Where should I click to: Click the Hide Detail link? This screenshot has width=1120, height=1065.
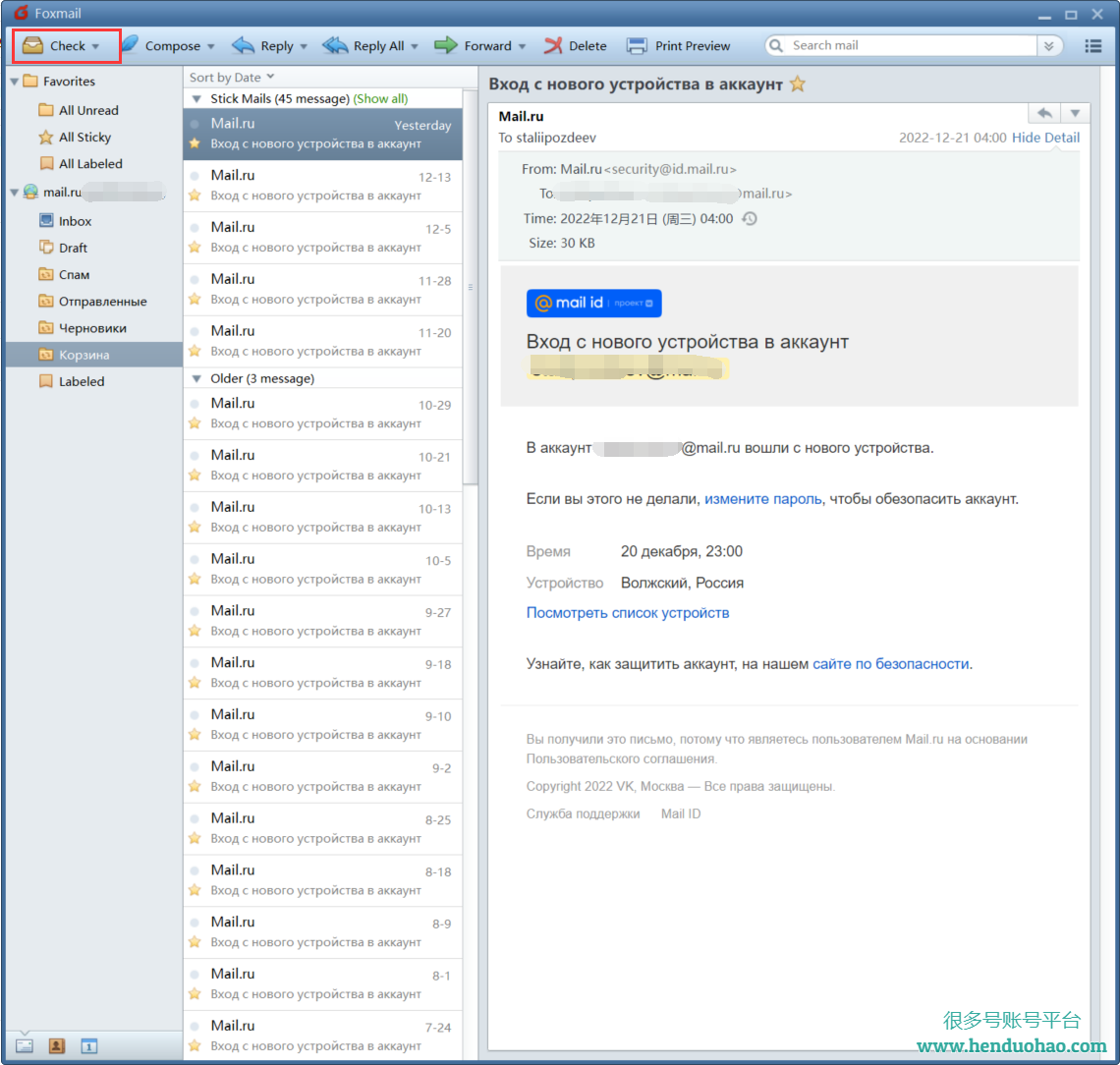pyautogui.click(x=1045, y=138)
